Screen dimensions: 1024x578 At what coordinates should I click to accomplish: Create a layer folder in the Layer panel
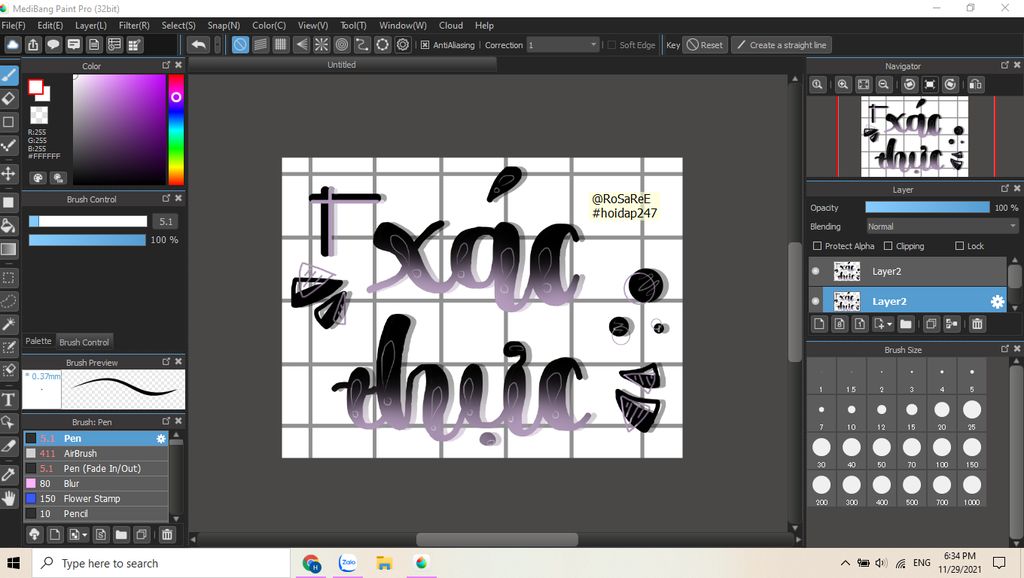(x=906, y=324)
